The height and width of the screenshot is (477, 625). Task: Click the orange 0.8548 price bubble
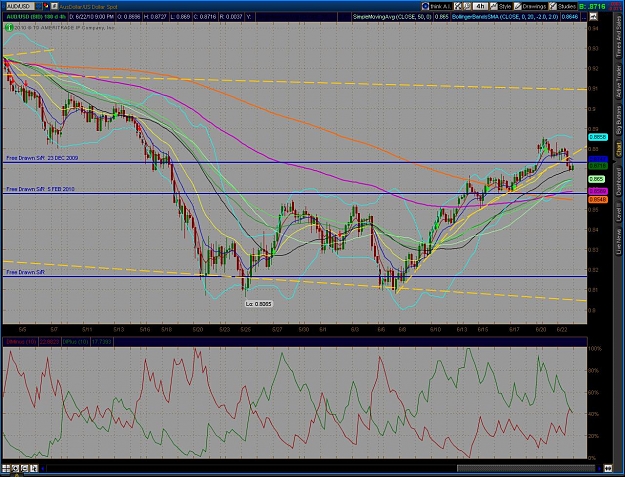pos(598,199)
